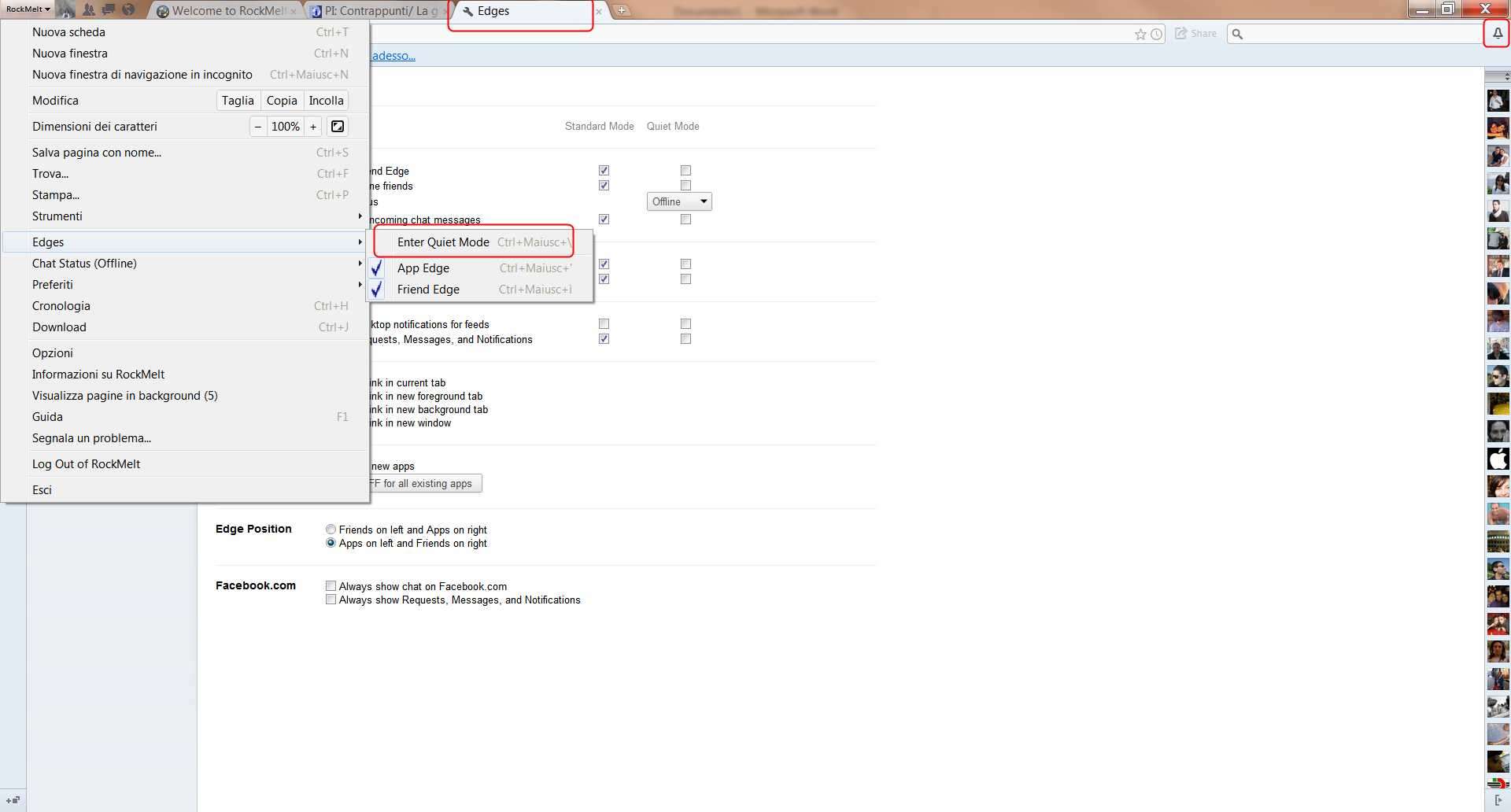
Task: Open the notifications bell icon
Action: coord(1498,34)
